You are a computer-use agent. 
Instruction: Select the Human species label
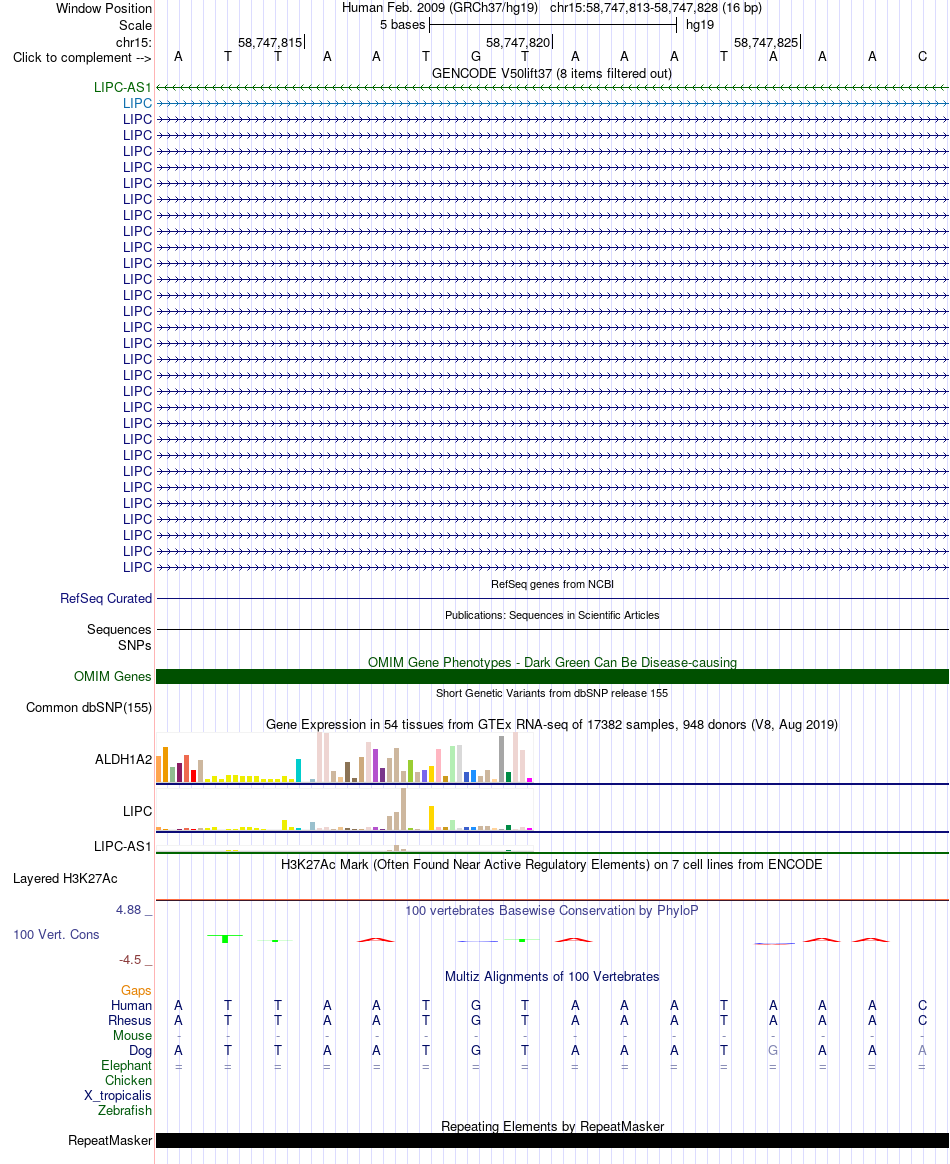[x=131, y=1006]
